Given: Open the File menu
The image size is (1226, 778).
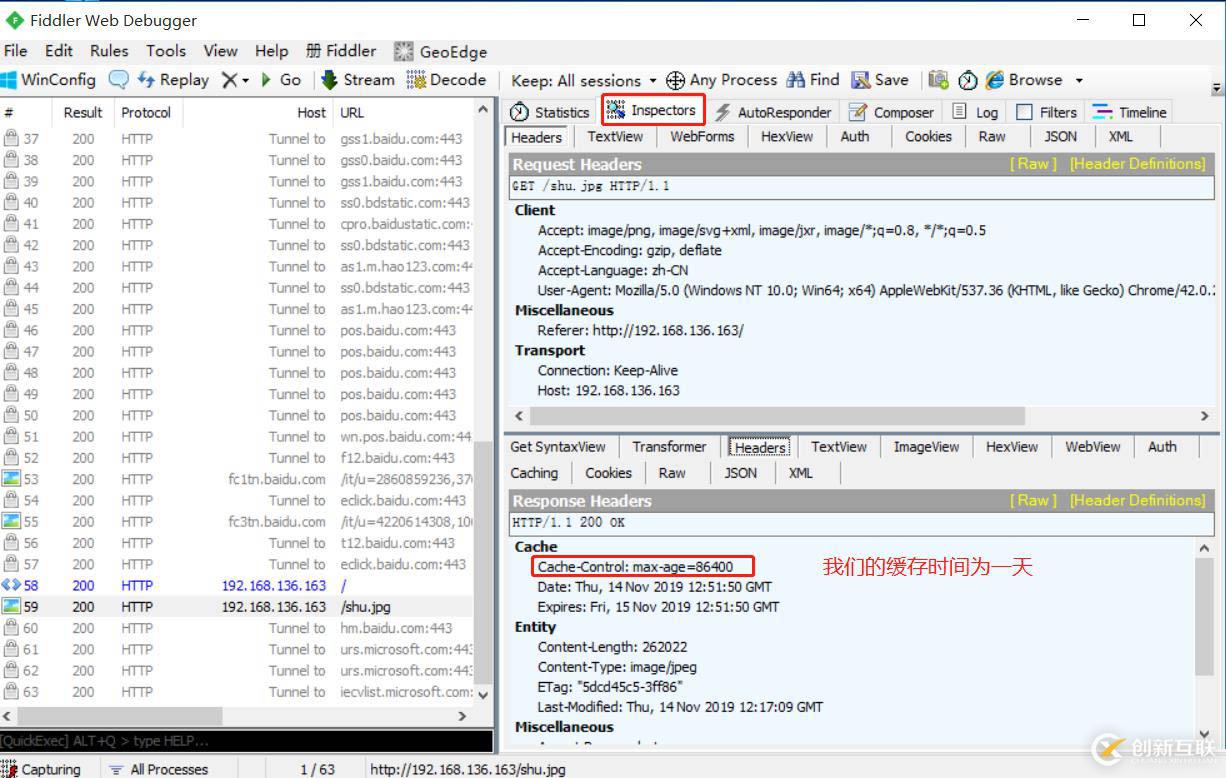Looking at the screenshot, I should 16,51.
